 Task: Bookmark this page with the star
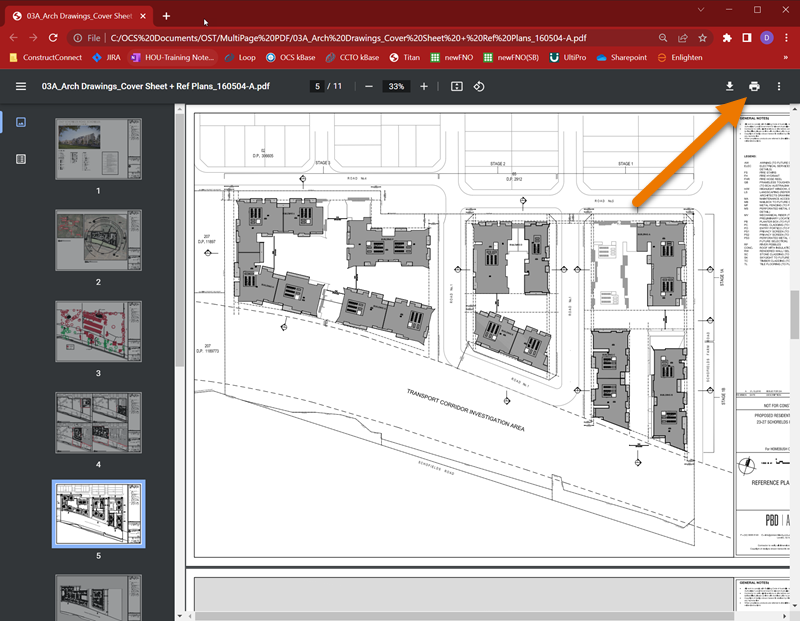click(x=703, y=38)
